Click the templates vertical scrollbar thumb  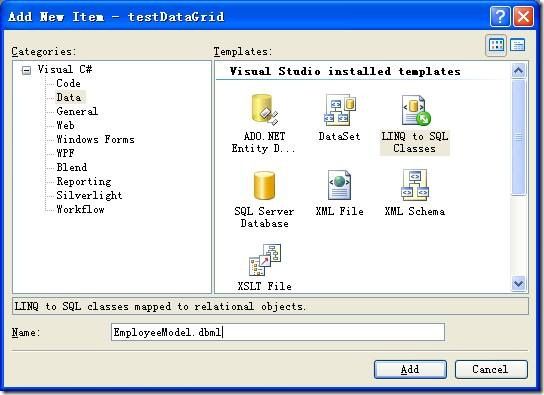[518, 137]
